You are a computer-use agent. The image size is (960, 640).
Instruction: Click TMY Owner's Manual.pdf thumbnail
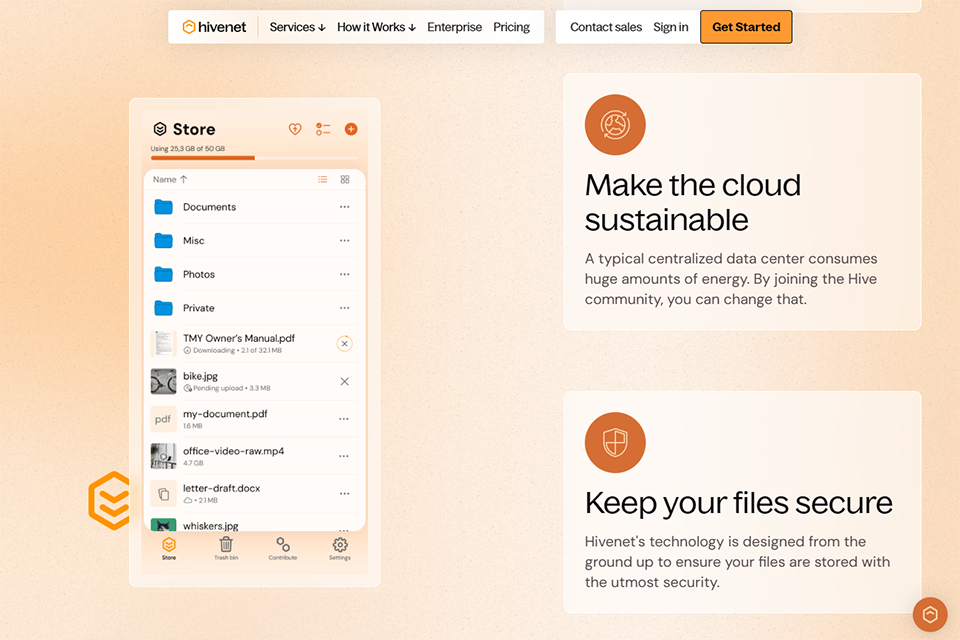click(x=163, y=344)
